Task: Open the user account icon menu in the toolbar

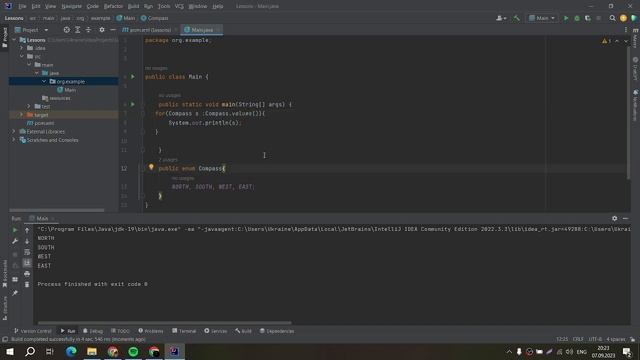Action: 501,18
